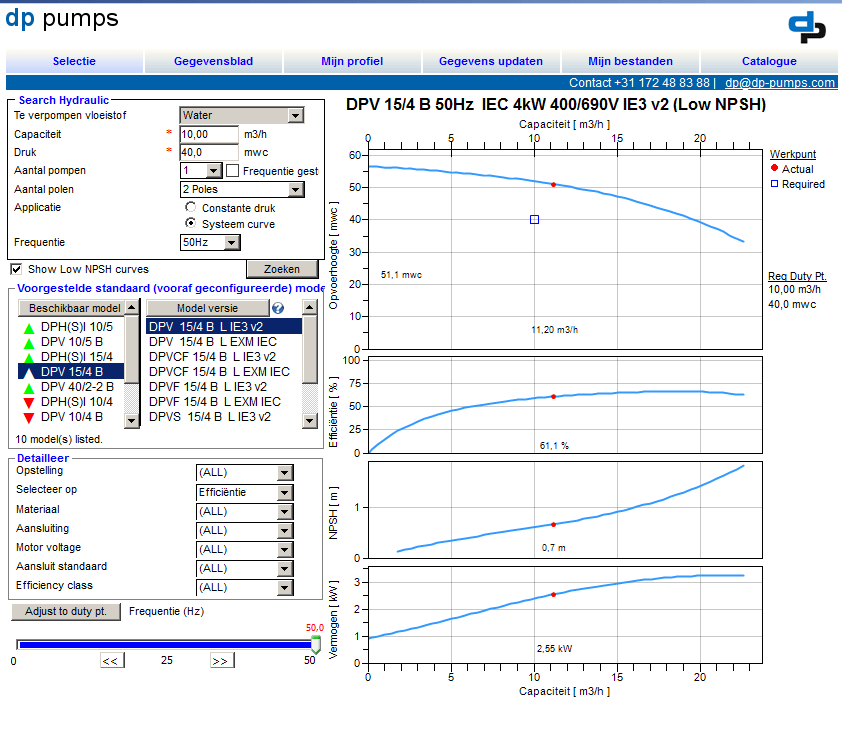
Task: Click the Adjust to duty pt. button
Action: pos(66,611)
